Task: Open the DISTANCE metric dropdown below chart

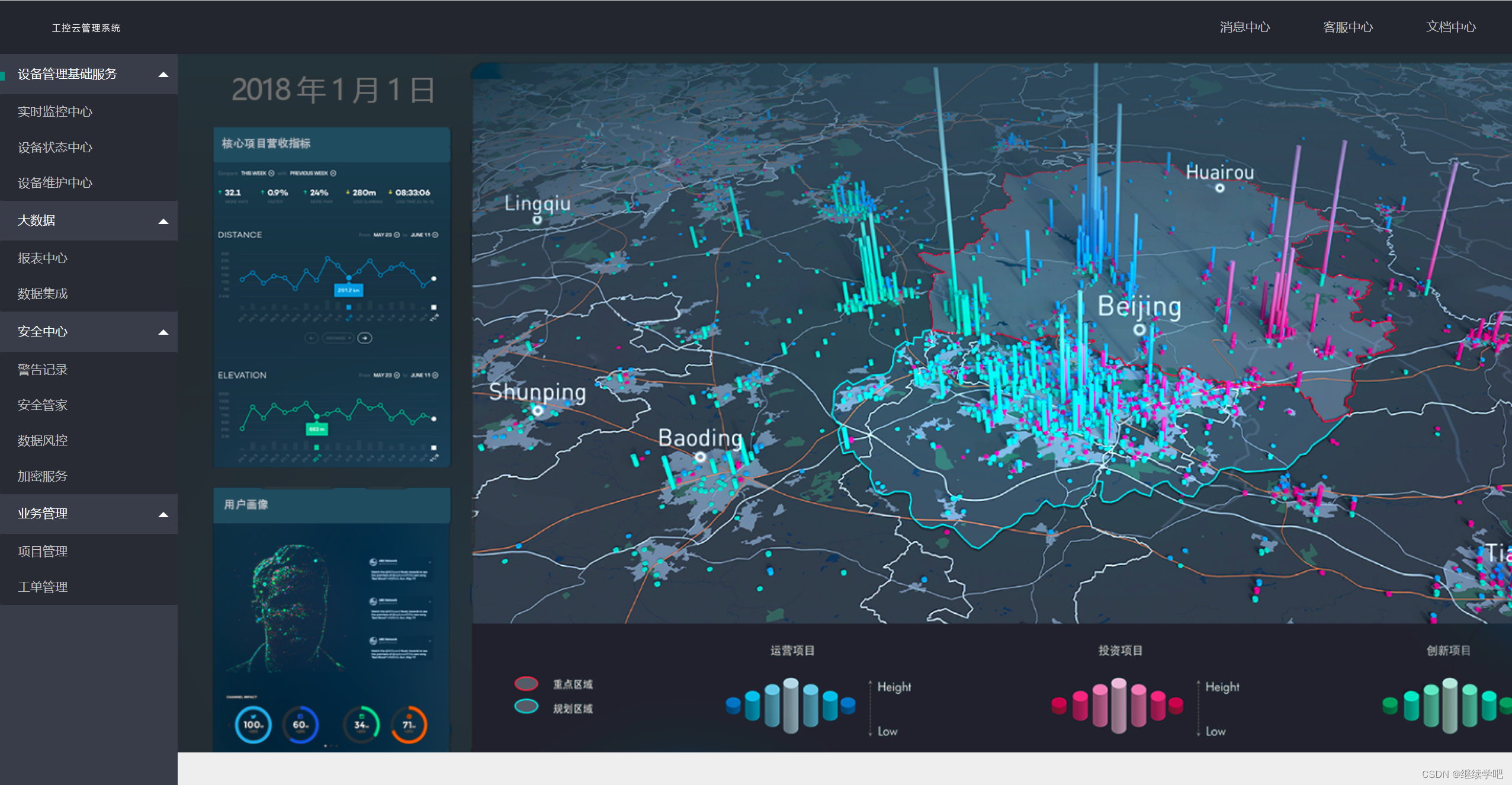Action: (338, 338)
